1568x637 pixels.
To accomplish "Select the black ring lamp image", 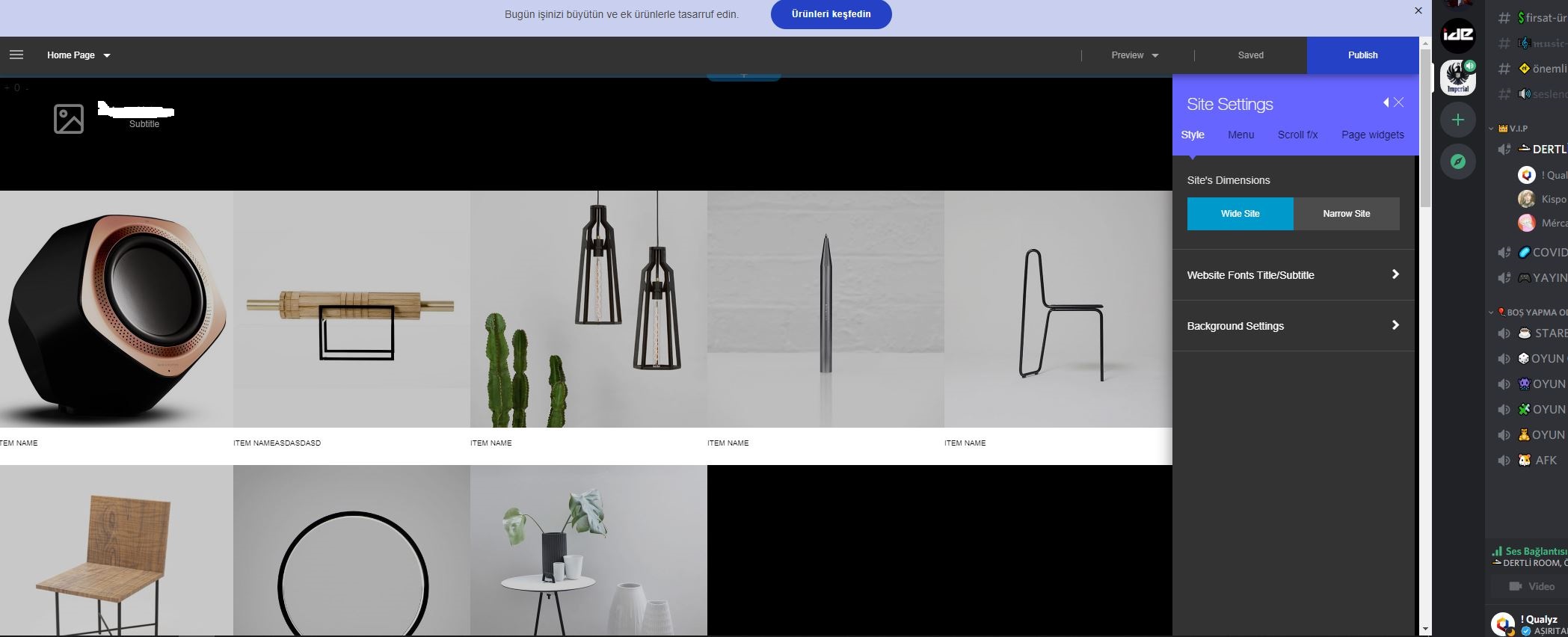I will click(x=351, y=550).
